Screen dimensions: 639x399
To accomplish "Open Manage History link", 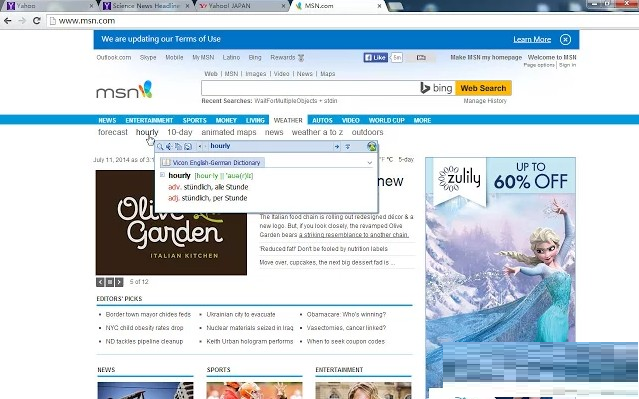I will click(485, 101).
